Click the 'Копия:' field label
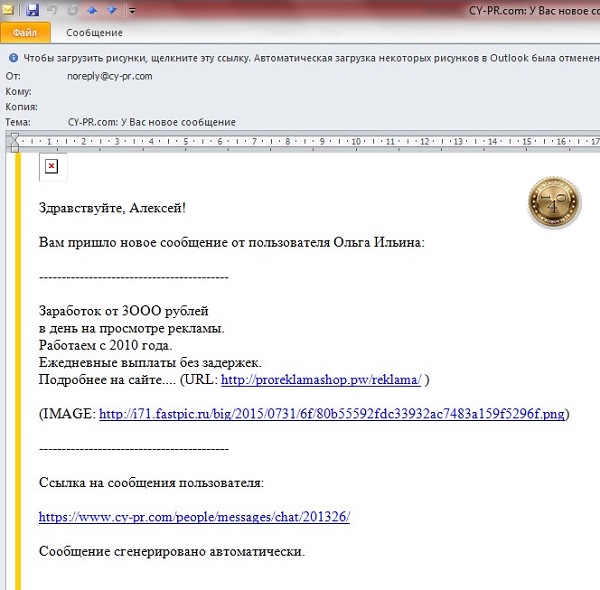The height and width of the screenshot is (590, 600). [x=21, y=107]
